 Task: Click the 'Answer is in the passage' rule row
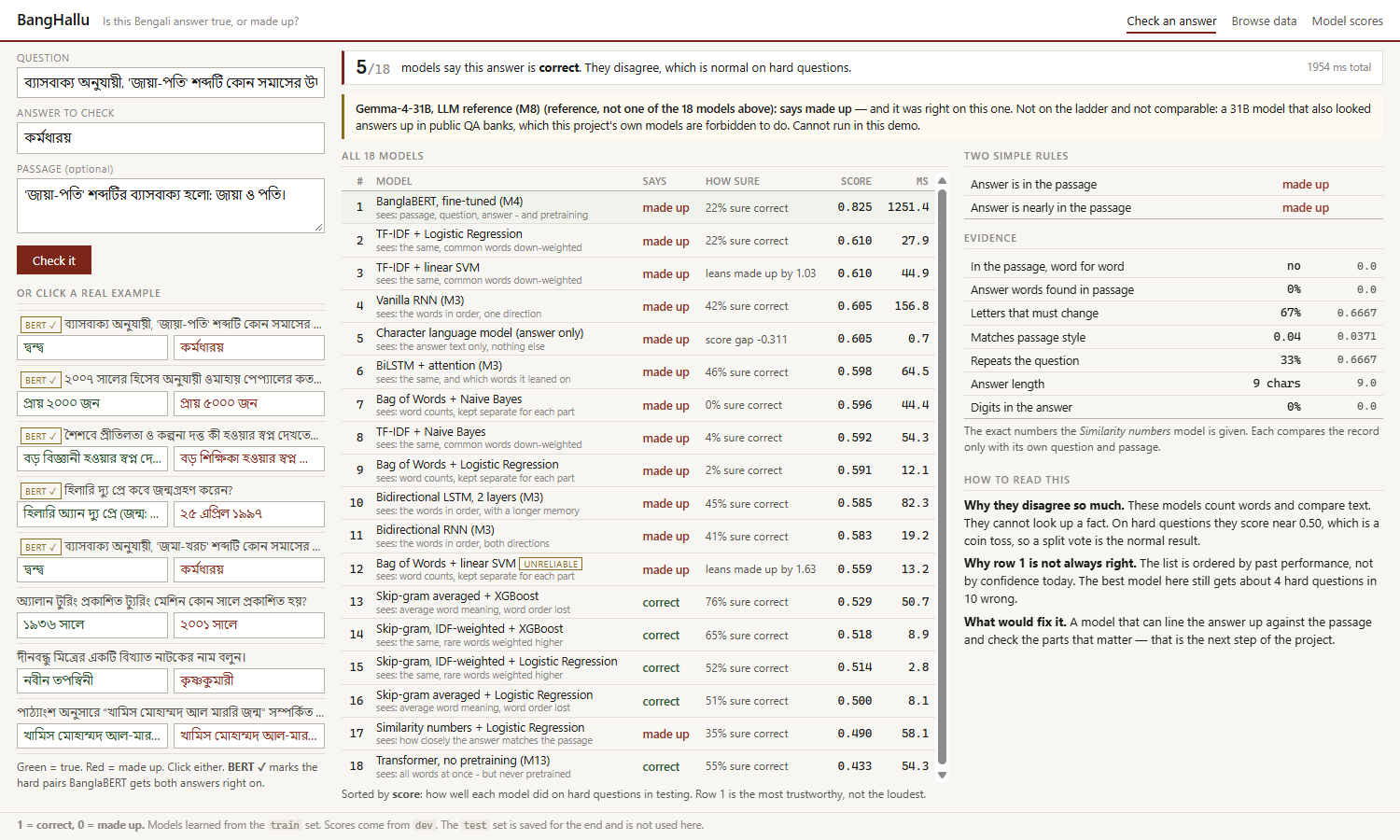(1173, 185)
